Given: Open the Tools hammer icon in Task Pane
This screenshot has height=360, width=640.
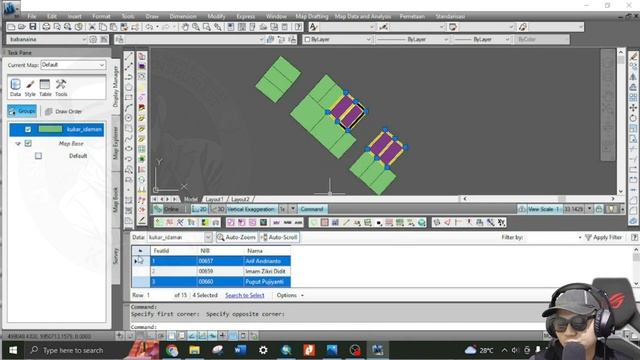Looking at the screenshot, I should pyautogui.click(x=61, y=87).
